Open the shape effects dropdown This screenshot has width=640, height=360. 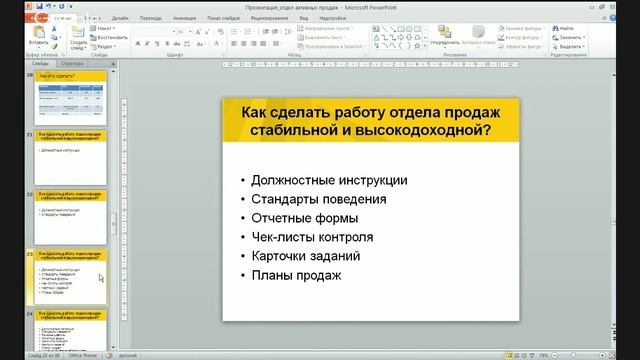(521, 47)
